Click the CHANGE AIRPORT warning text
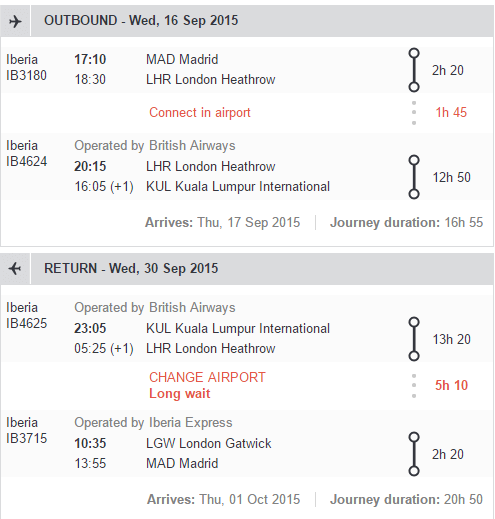The height and width of the screenshot is (519, 495). point(207,377)
